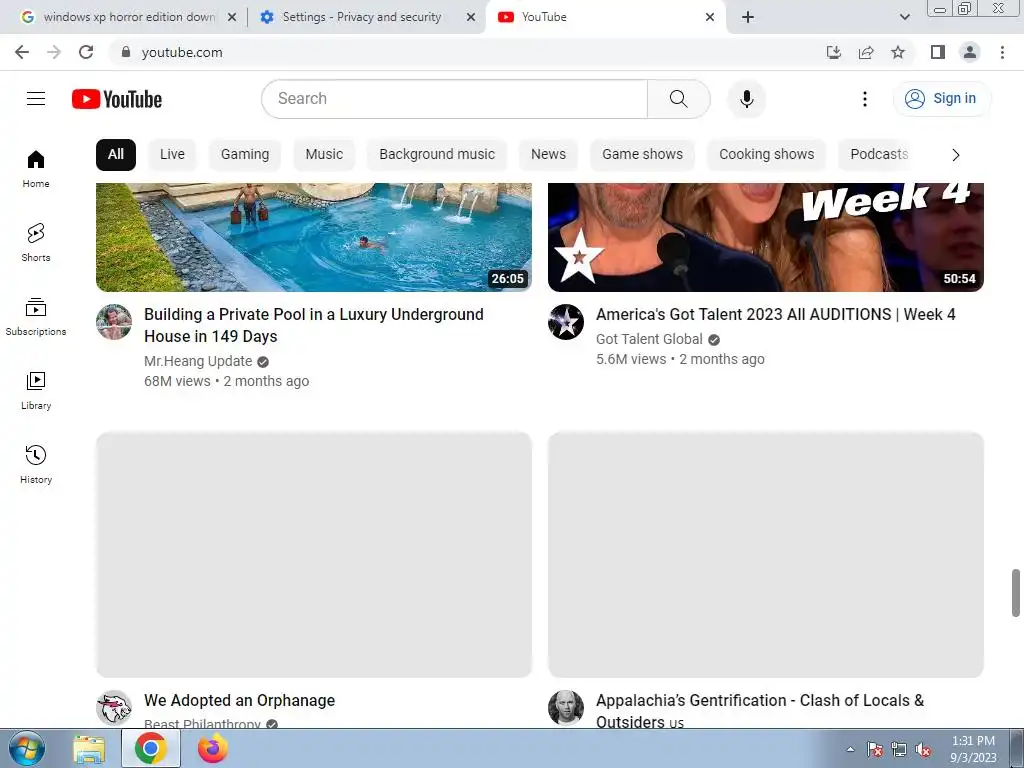Click Beast Philanthropy channel avatar

point(114,708)
